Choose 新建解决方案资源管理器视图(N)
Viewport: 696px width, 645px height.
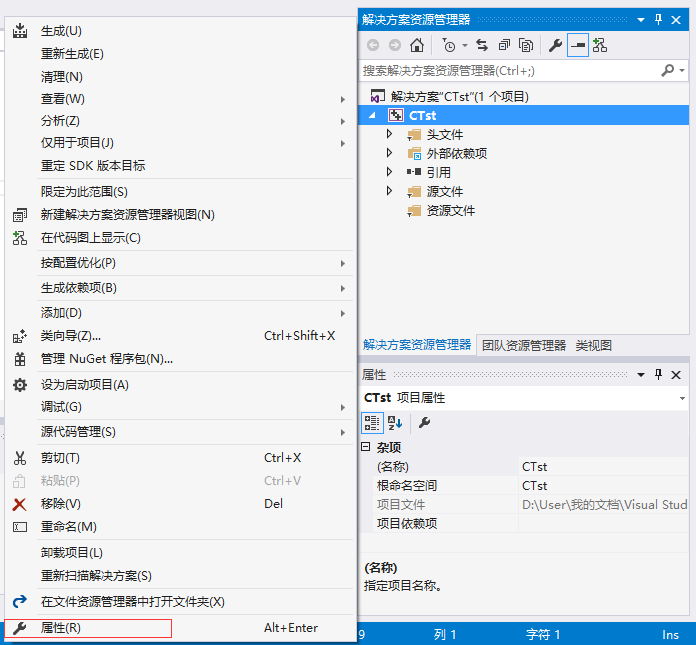pyautogui.click(x=180, y=215)
